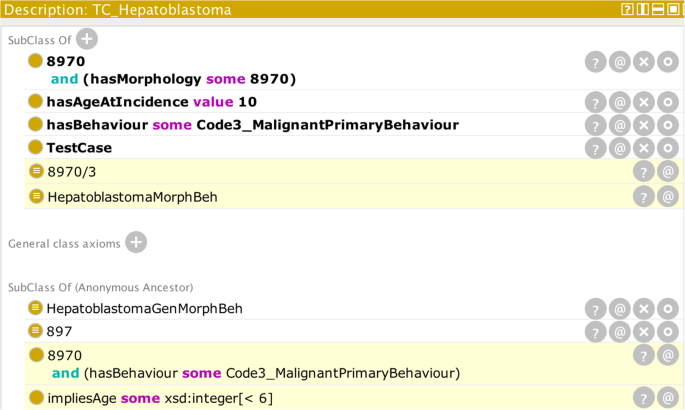Image resolution: width=685 pixels, height=410 pixels.
Task: Add a new SubClass Of axiom
Action: (x=87, y=40)
